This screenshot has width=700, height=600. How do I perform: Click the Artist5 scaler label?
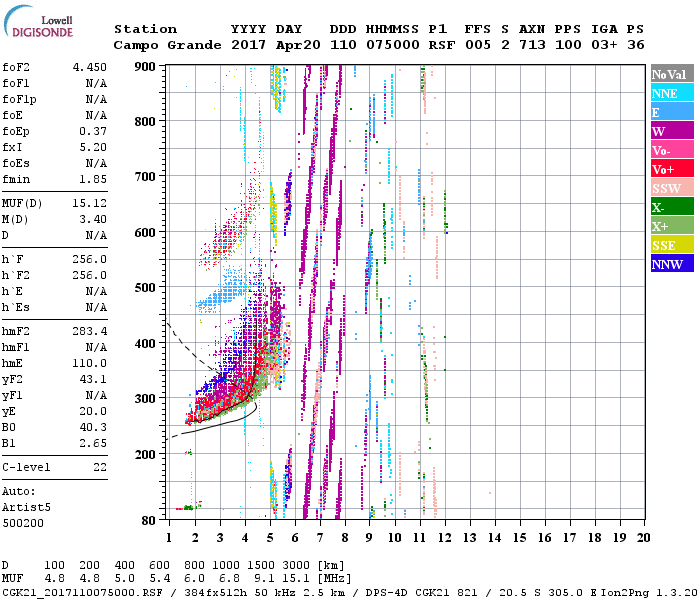click(x=26, y=508)
